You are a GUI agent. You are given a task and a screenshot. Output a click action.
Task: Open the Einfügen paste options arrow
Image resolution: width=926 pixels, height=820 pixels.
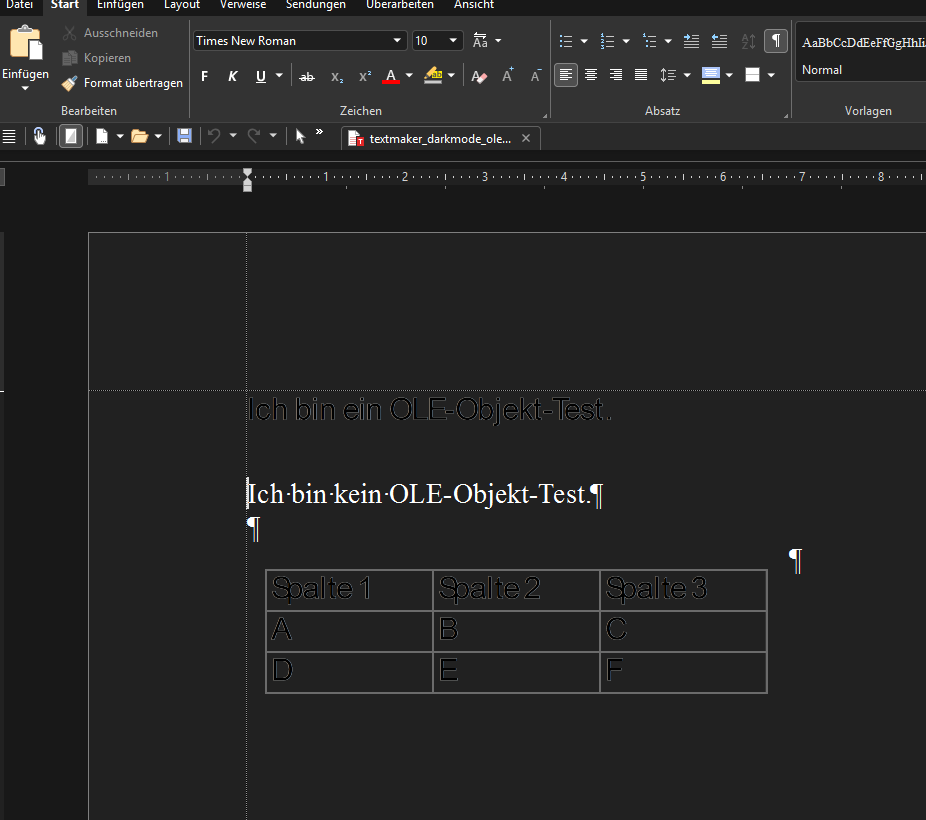coord(25,89)
